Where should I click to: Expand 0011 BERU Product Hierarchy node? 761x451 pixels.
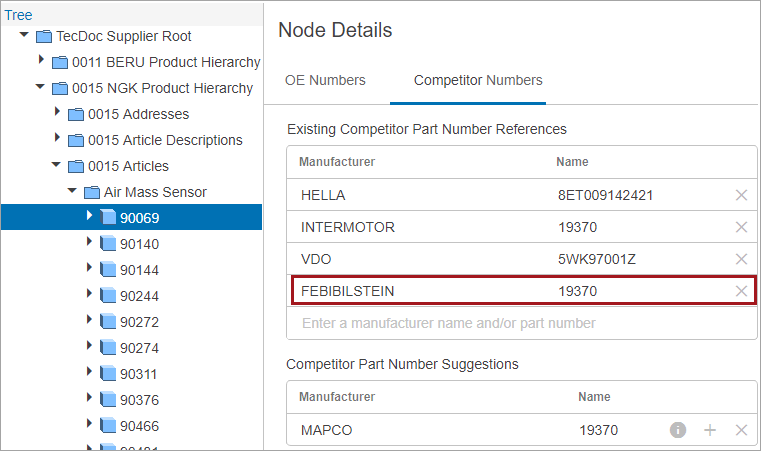click(x=41, y=59)
